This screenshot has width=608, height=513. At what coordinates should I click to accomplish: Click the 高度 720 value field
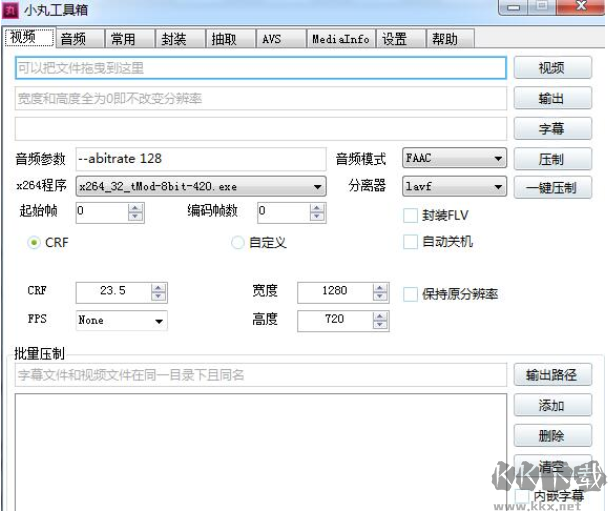[335, 321]
